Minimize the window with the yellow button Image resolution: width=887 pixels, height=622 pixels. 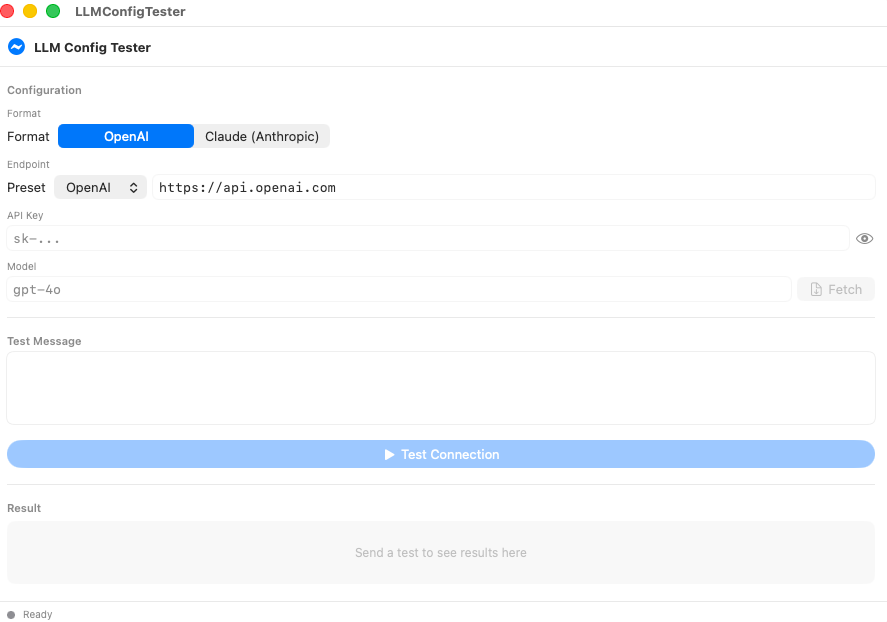click(30, 11)
